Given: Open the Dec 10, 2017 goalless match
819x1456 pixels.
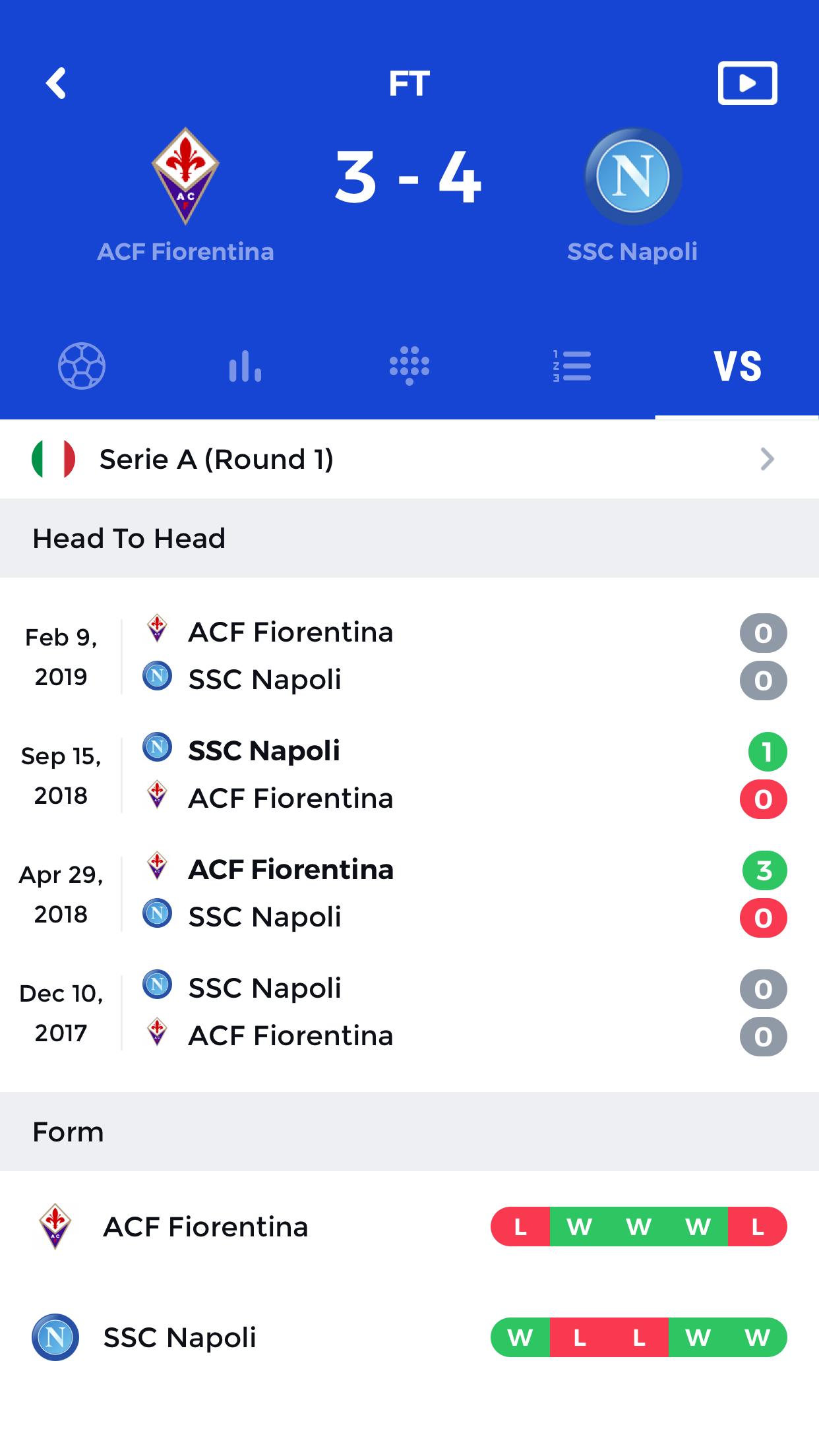Looking at the screenshot, I should (x=409, y=1013).
